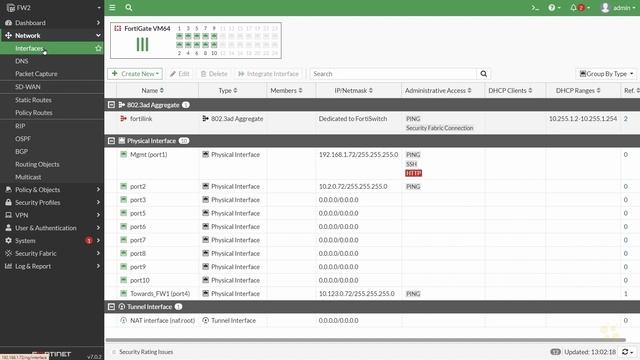Select the port3 interface row
The width and height of the screenshot is (640, 360).
tap(372, 200)
